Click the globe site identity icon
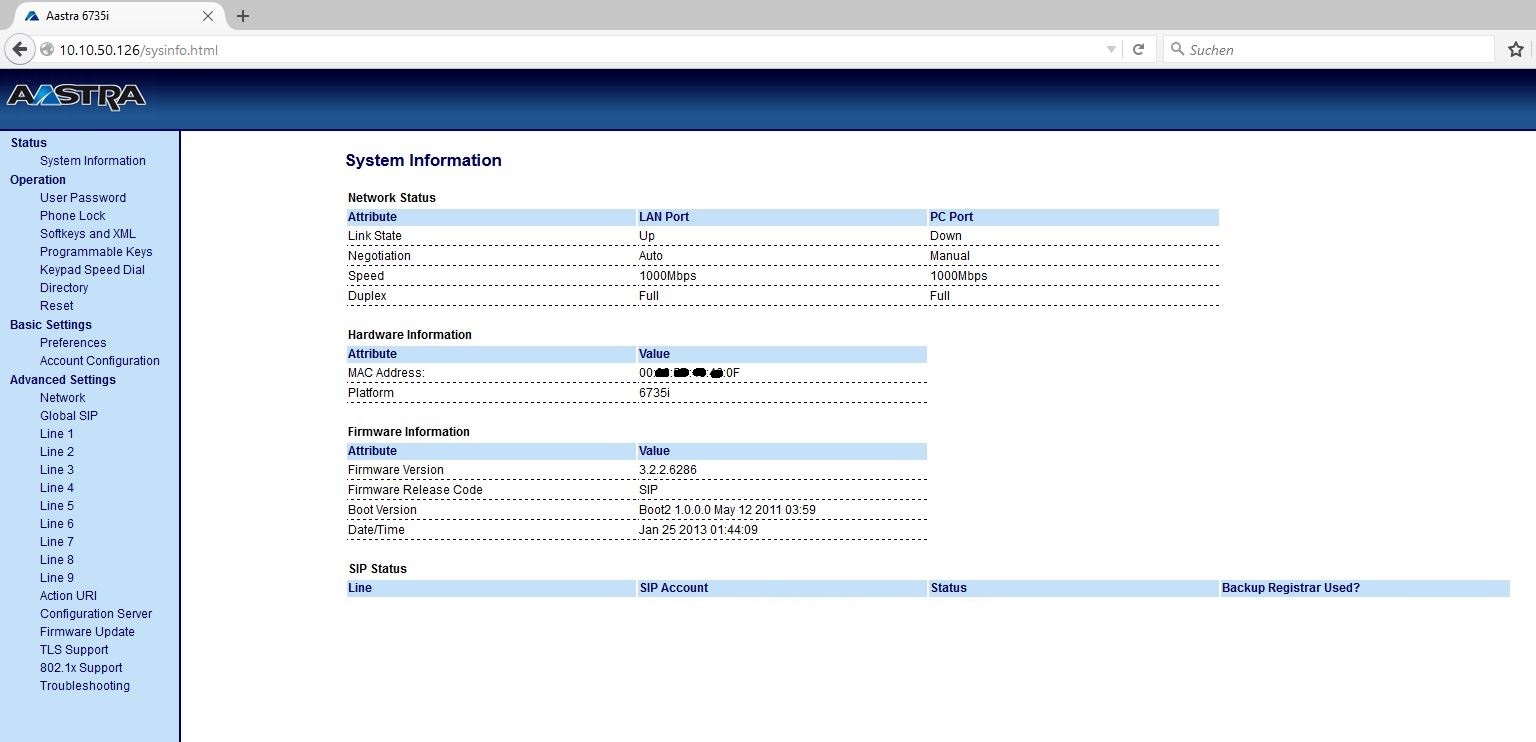Screen dimensions: 1536x742 [x=46, y=50]
